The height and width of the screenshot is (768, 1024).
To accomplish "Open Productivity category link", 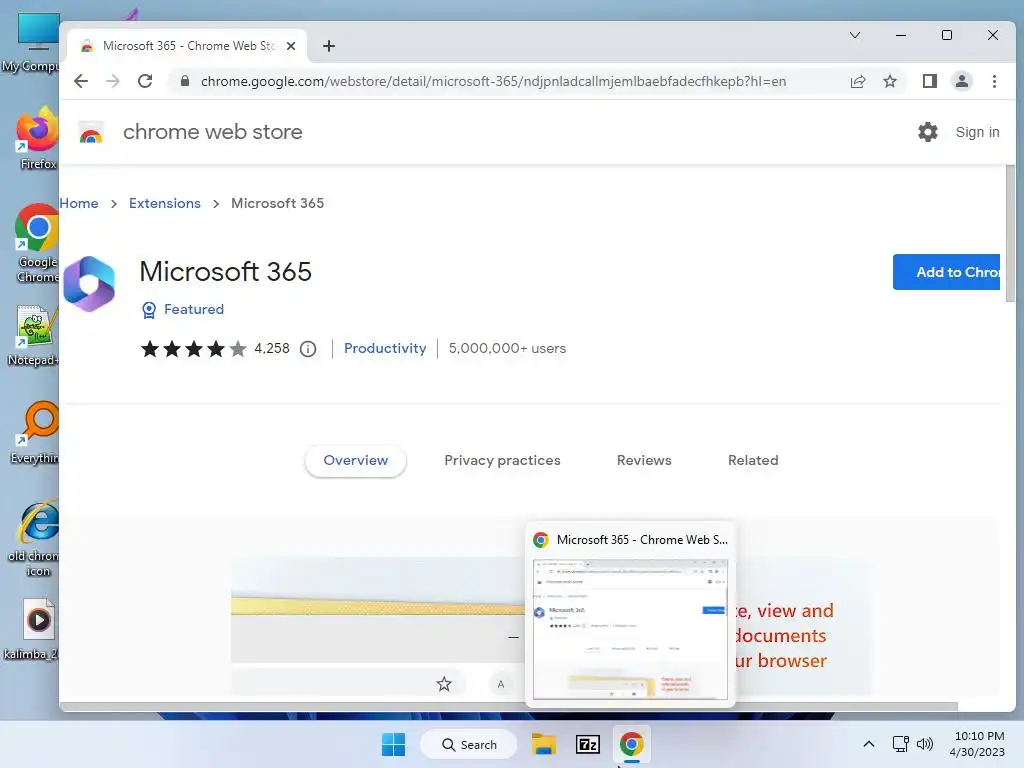I will (385, 348).
